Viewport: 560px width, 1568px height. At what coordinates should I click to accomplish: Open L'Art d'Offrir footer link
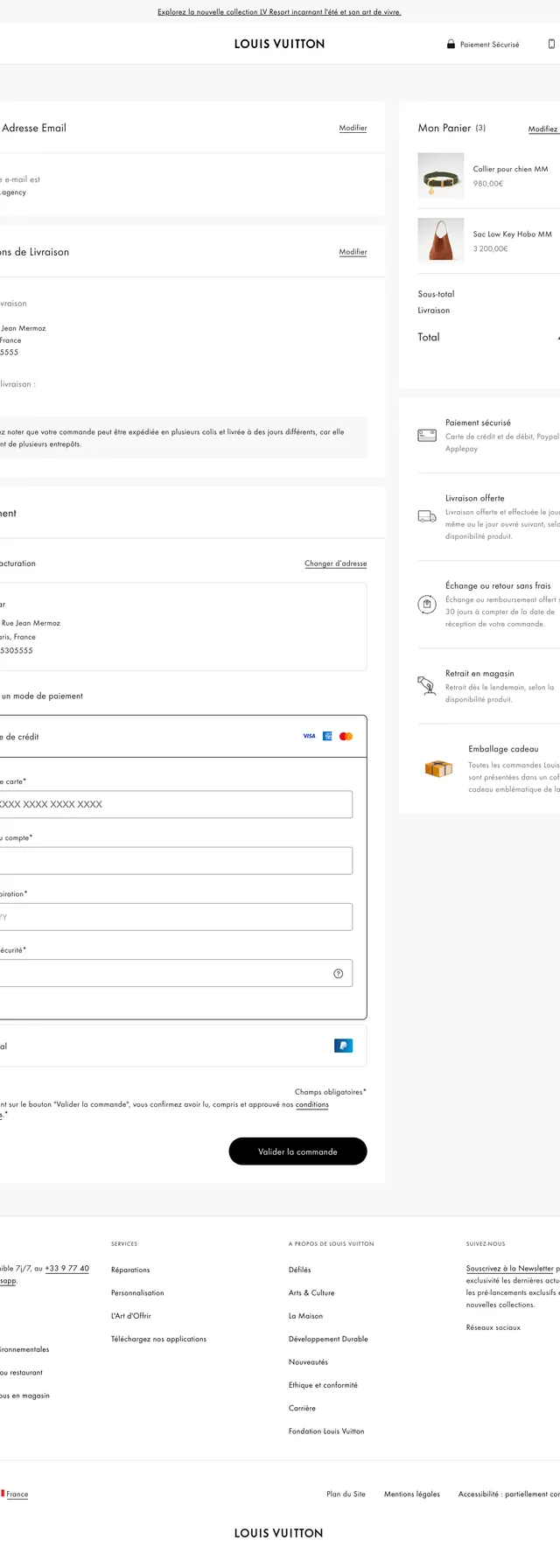point(131,1316)
